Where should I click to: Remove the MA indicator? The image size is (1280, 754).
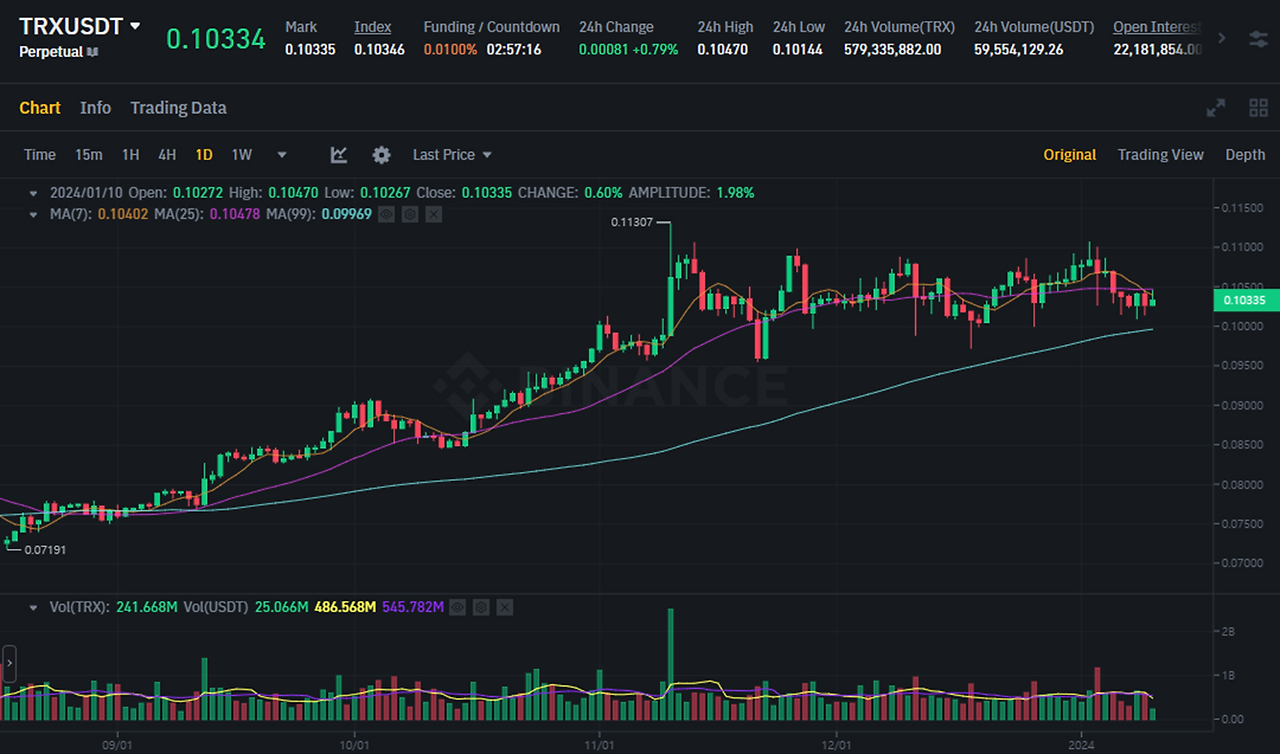pos(433,214)
